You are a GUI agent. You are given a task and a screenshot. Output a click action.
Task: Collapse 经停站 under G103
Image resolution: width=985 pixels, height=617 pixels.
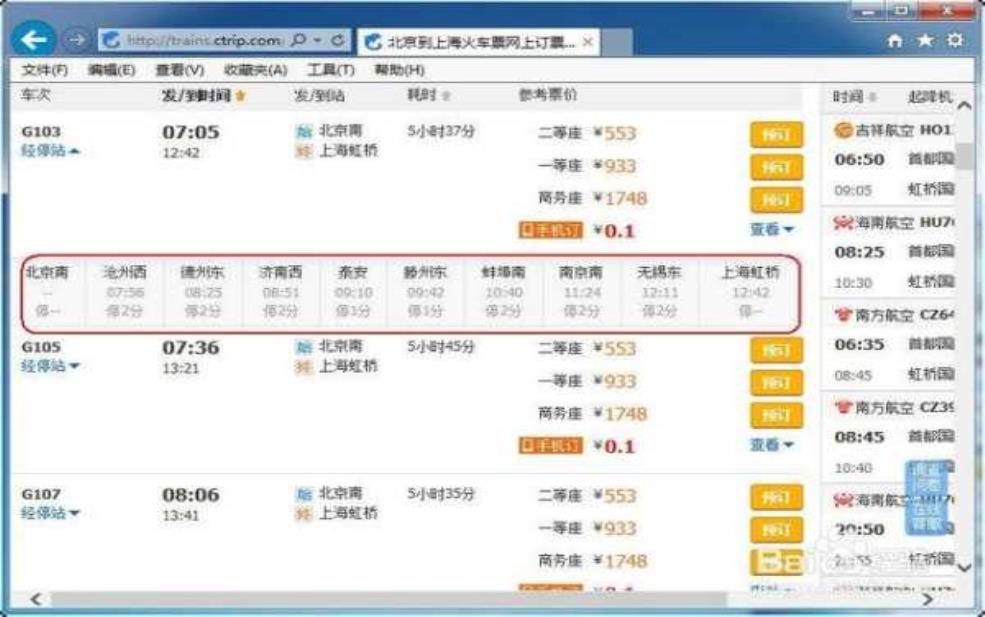pyautogui.click(x=50, y=151)
